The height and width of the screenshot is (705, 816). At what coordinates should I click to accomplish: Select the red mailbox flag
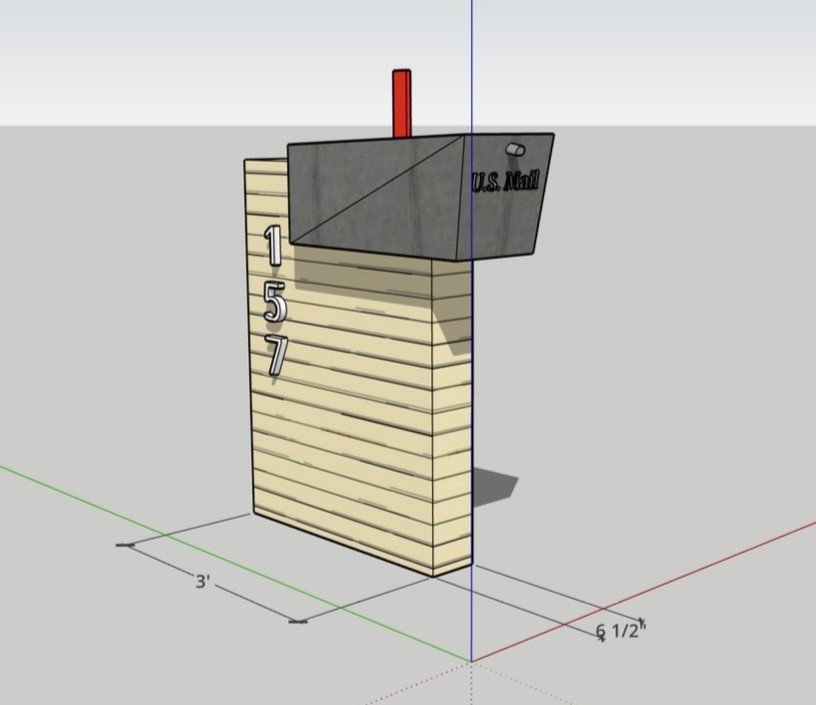pyautogui.click(x=402, y=104)
